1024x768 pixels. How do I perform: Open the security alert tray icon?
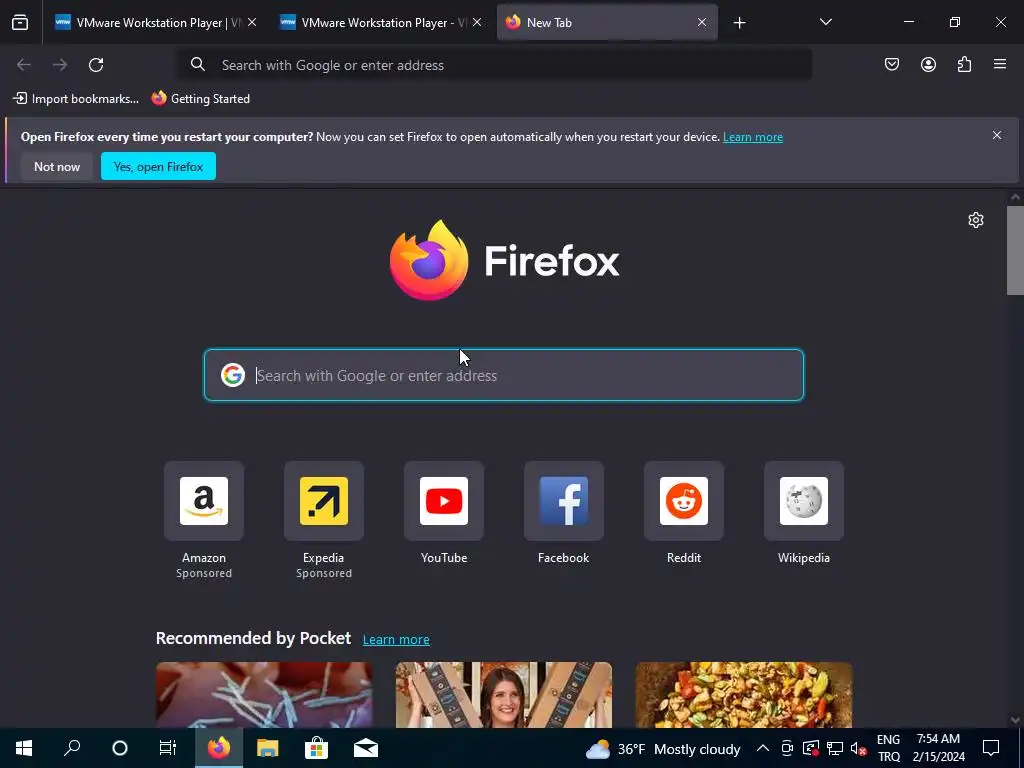click(x=811, y=748)
